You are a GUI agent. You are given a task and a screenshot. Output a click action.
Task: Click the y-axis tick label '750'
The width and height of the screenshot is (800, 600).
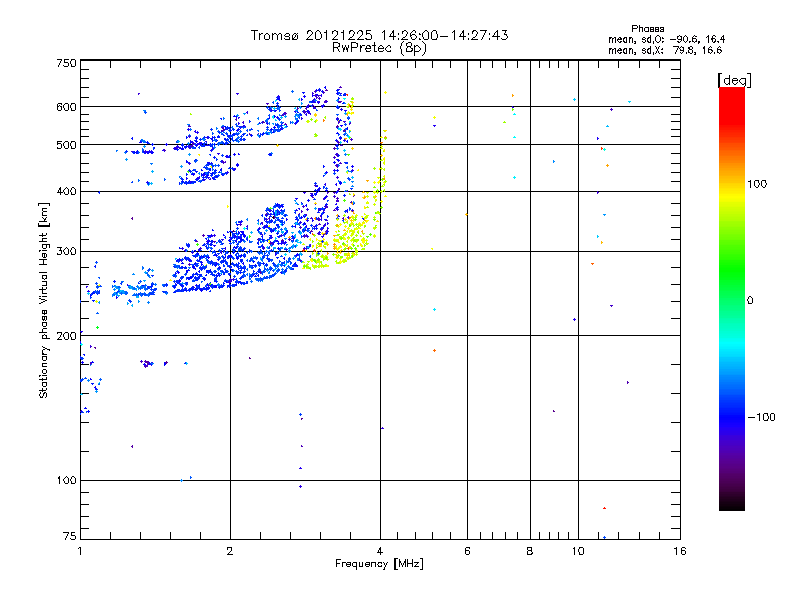tap(66, 63)
